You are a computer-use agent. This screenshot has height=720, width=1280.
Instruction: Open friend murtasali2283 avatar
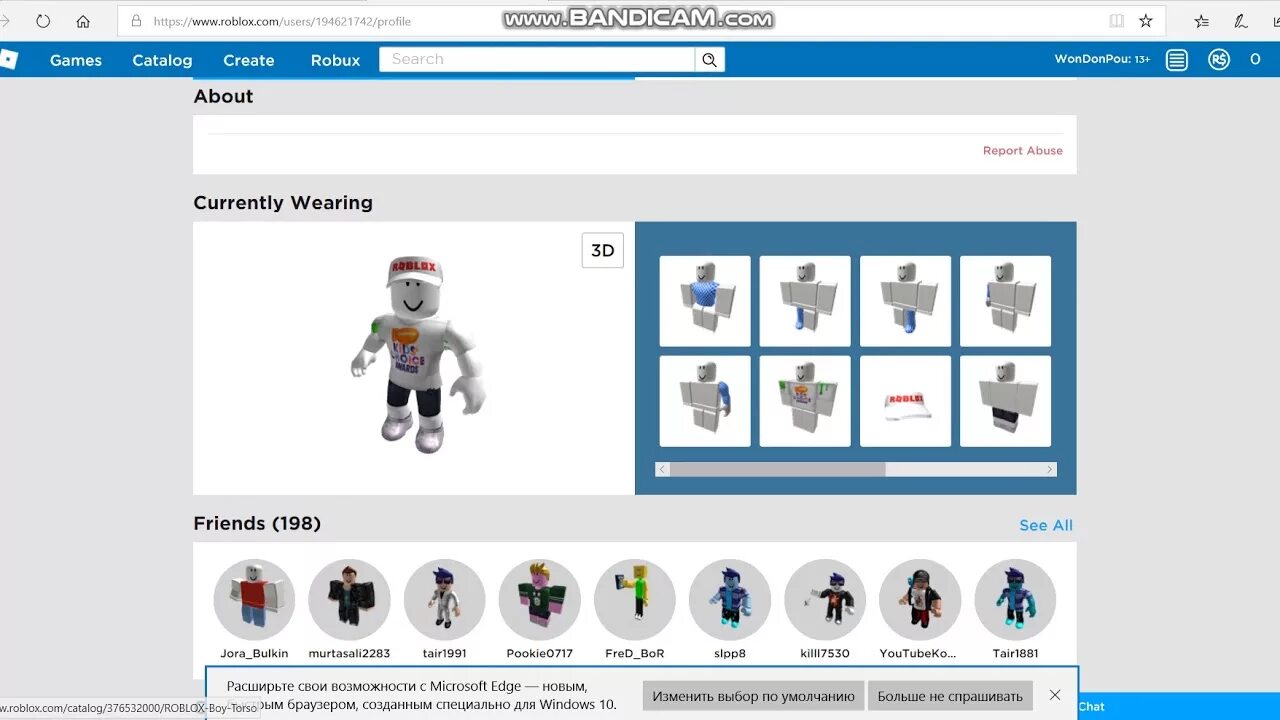point(349,600)
